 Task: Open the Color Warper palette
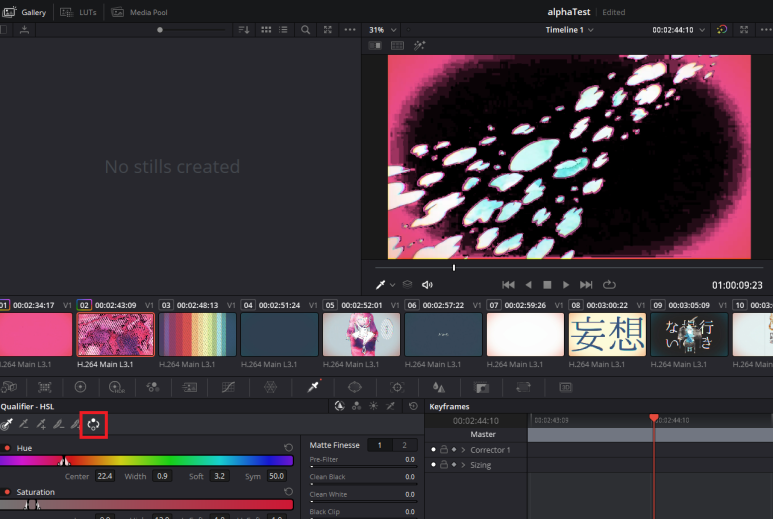click(x=270, y=387)
